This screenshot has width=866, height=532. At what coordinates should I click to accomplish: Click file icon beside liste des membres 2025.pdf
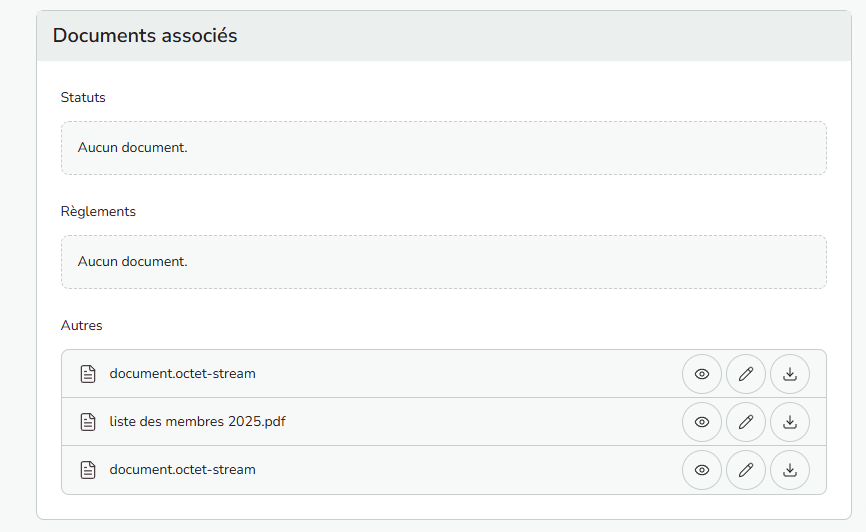[88, 422]
